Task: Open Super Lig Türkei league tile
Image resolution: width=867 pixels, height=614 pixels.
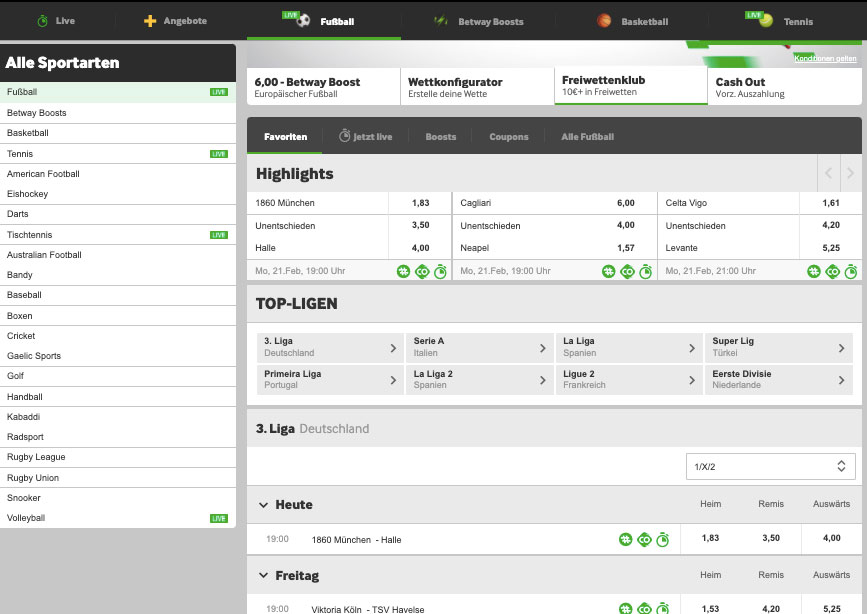Action: click(x=779, y=347)
